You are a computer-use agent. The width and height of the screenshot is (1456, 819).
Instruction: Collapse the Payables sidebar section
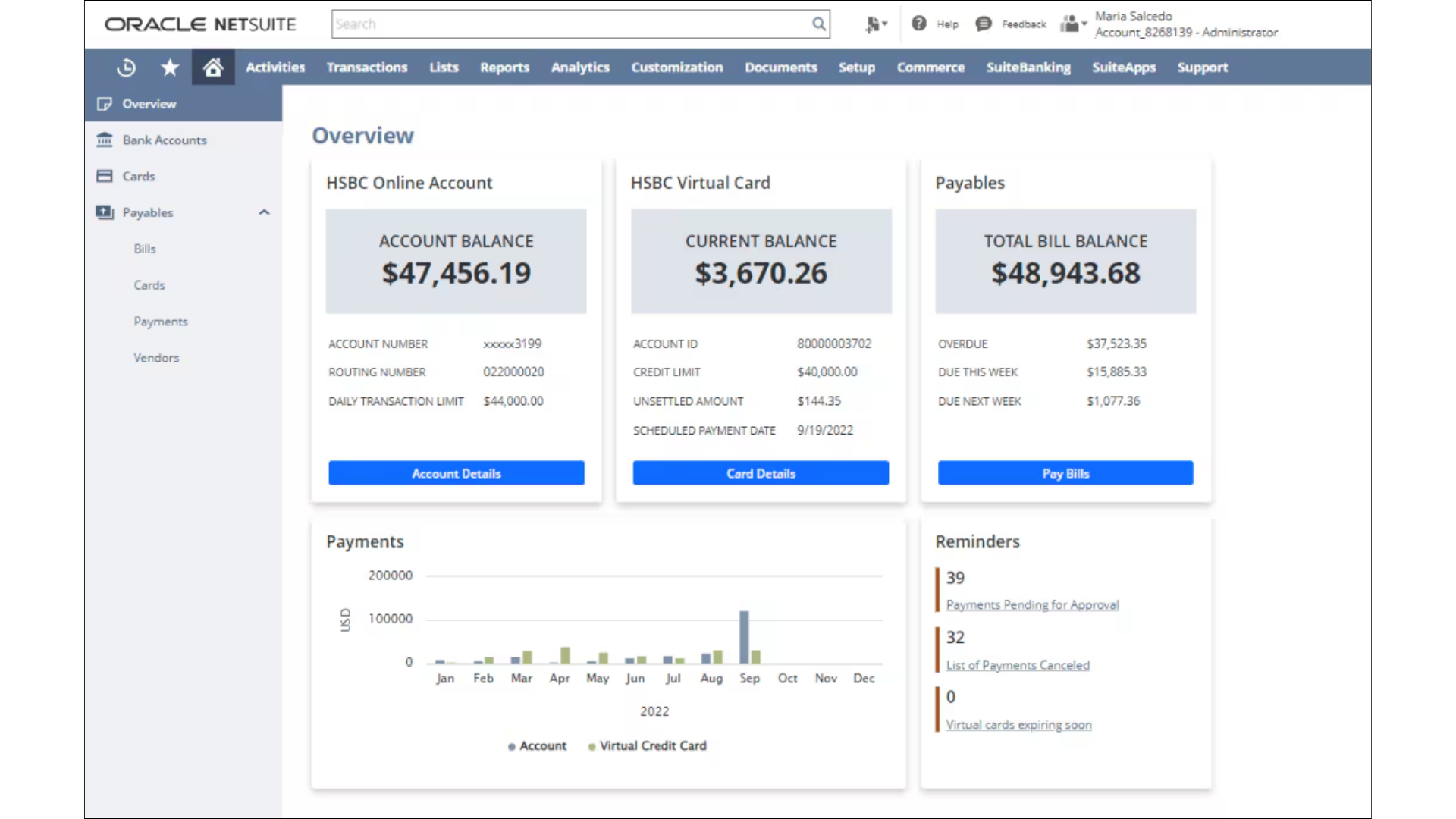click(263, 212)
